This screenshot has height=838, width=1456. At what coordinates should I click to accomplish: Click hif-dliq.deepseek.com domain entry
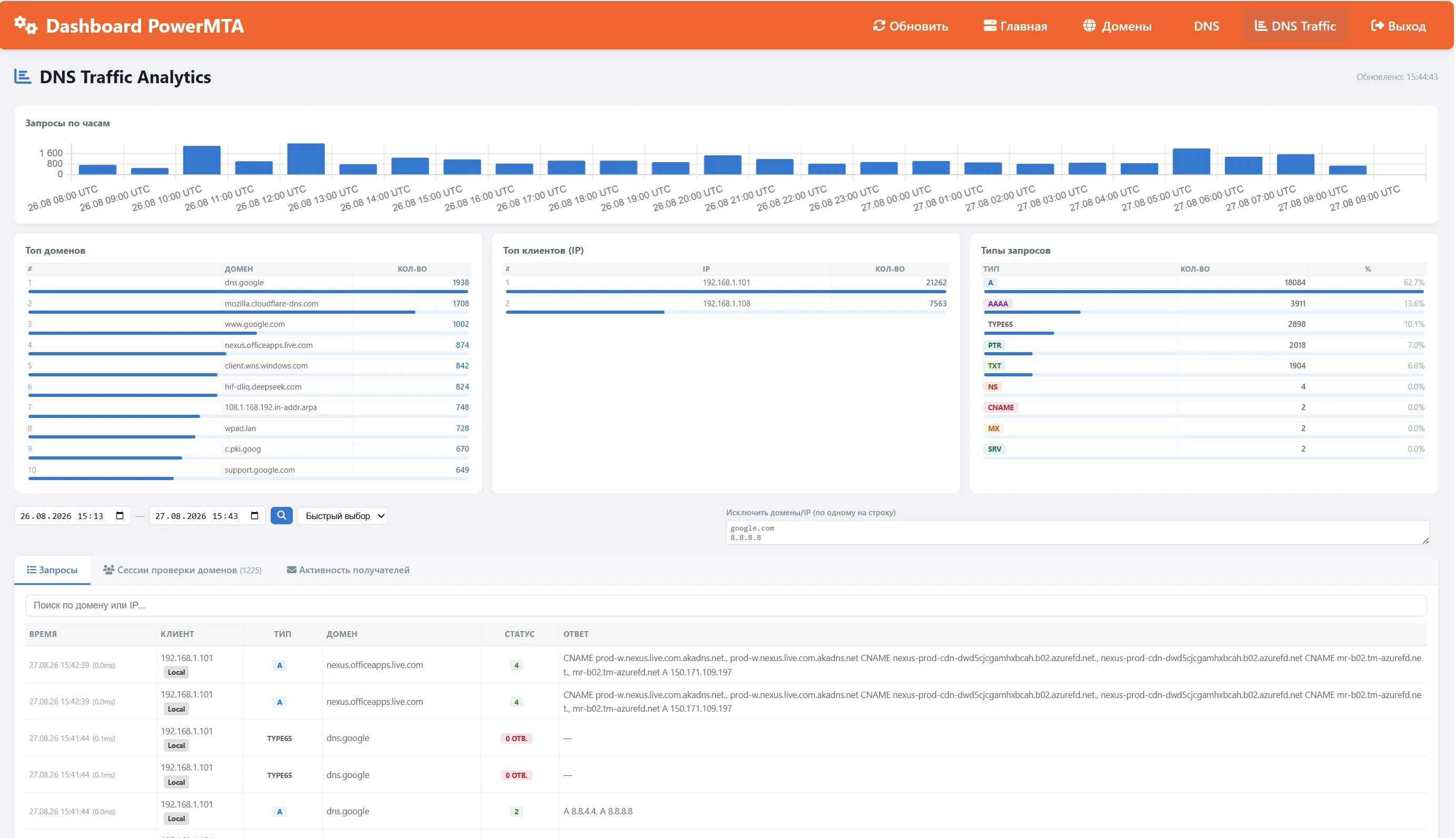263,387
